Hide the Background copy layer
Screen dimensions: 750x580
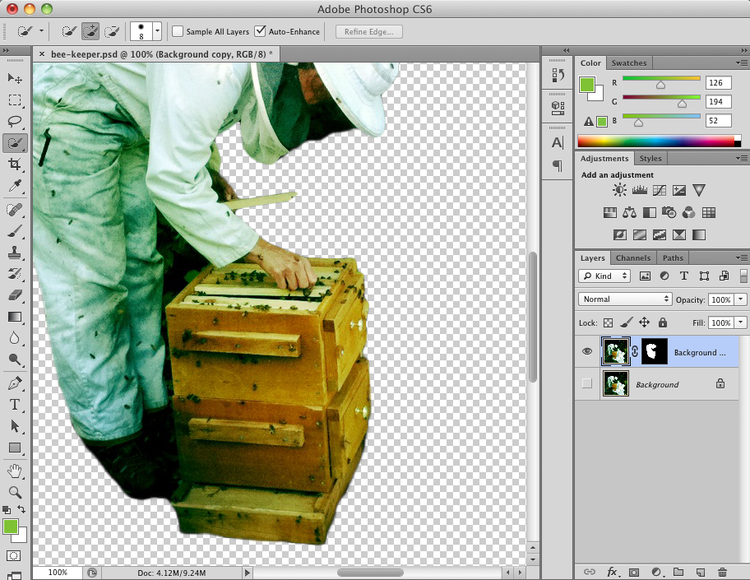pos(587,352)
